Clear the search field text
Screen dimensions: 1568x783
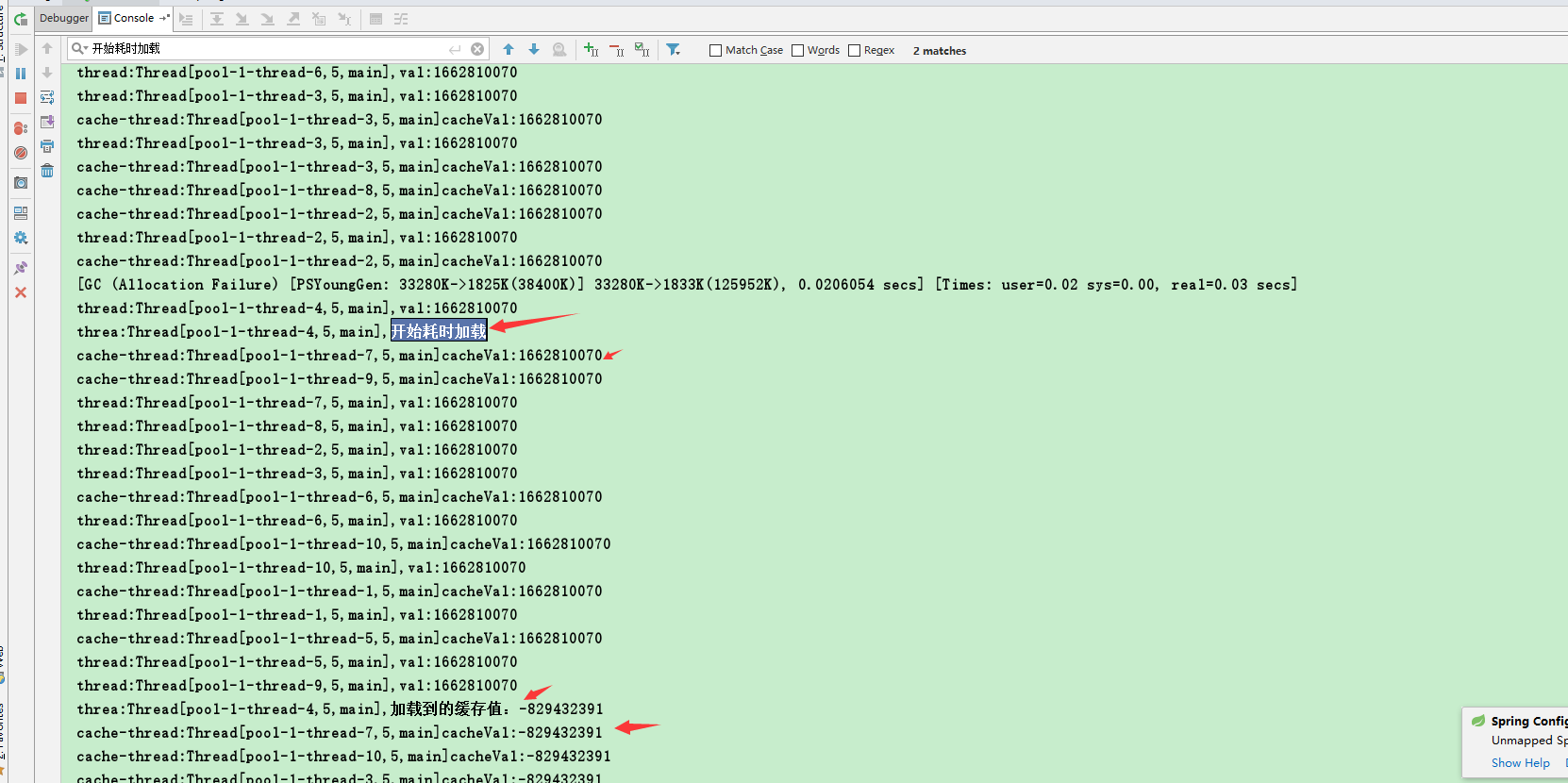click(x=477, y=49)
